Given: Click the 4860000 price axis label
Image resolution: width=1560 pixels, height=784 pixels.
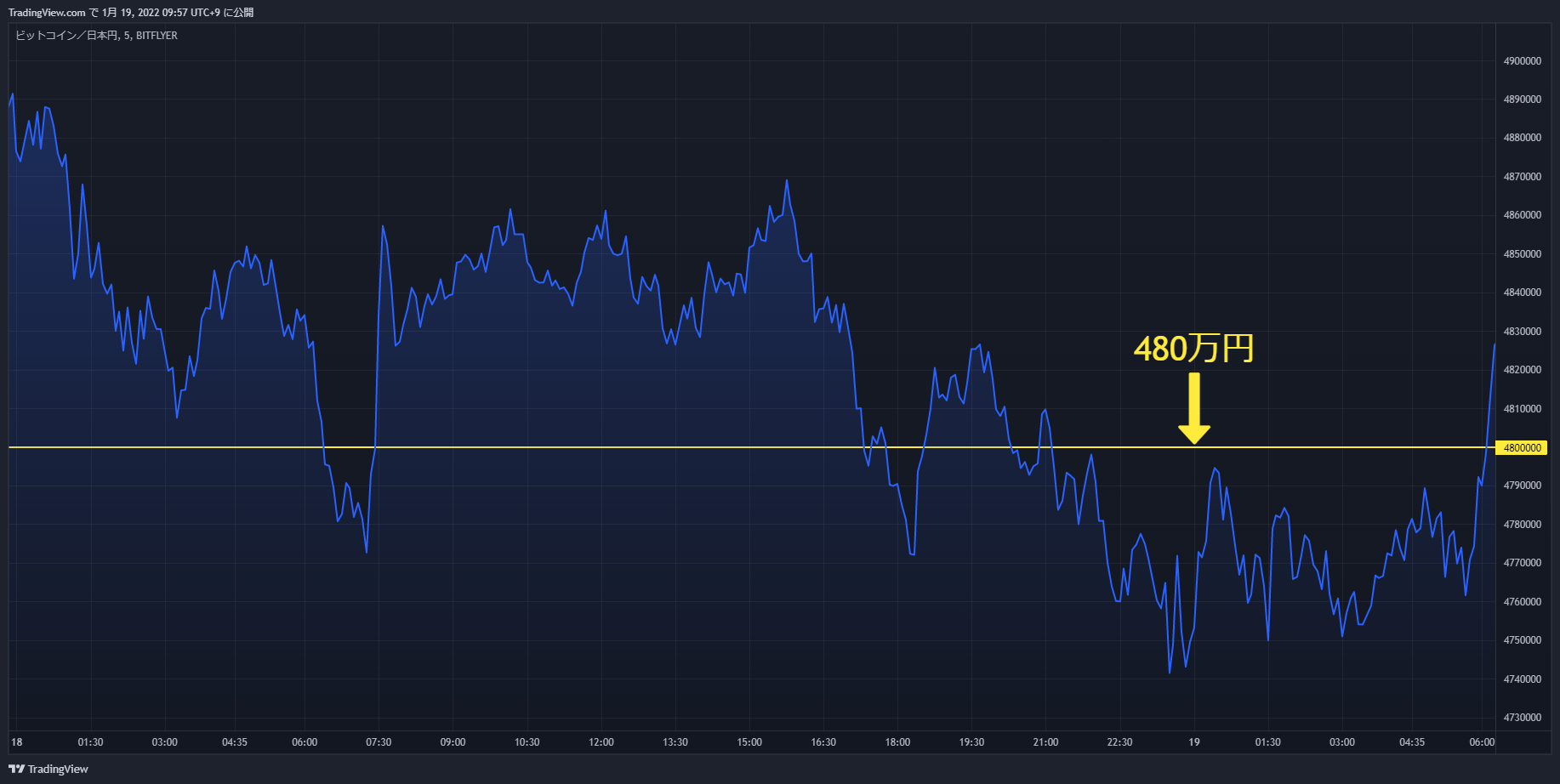Looking at the screenshot, I should pos(1522,215).
